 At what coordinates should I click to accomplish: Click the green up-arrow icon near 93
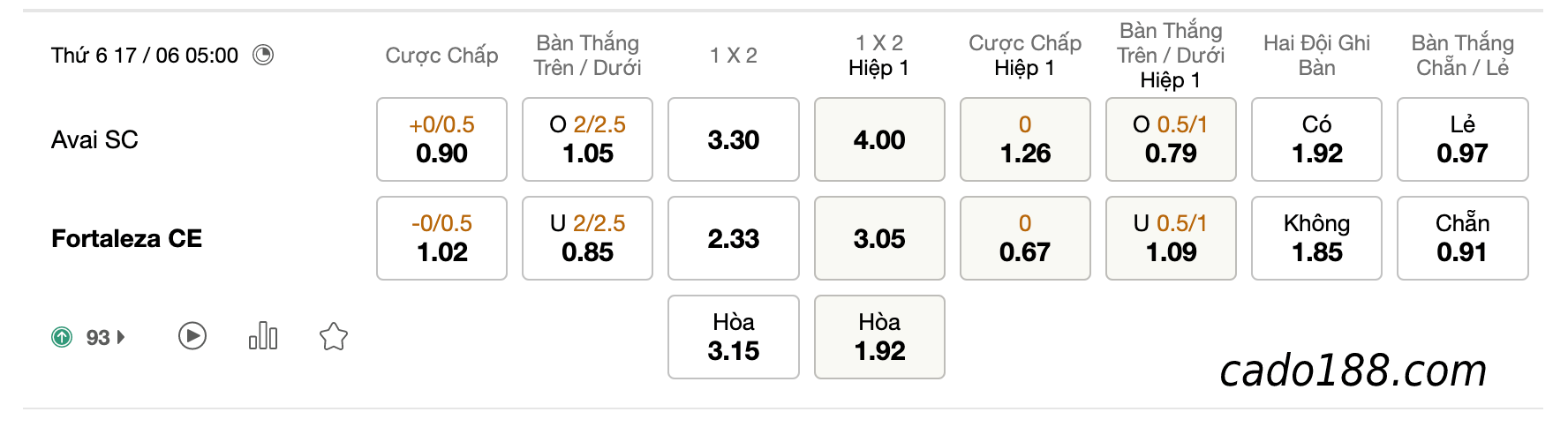pos(62,337)
